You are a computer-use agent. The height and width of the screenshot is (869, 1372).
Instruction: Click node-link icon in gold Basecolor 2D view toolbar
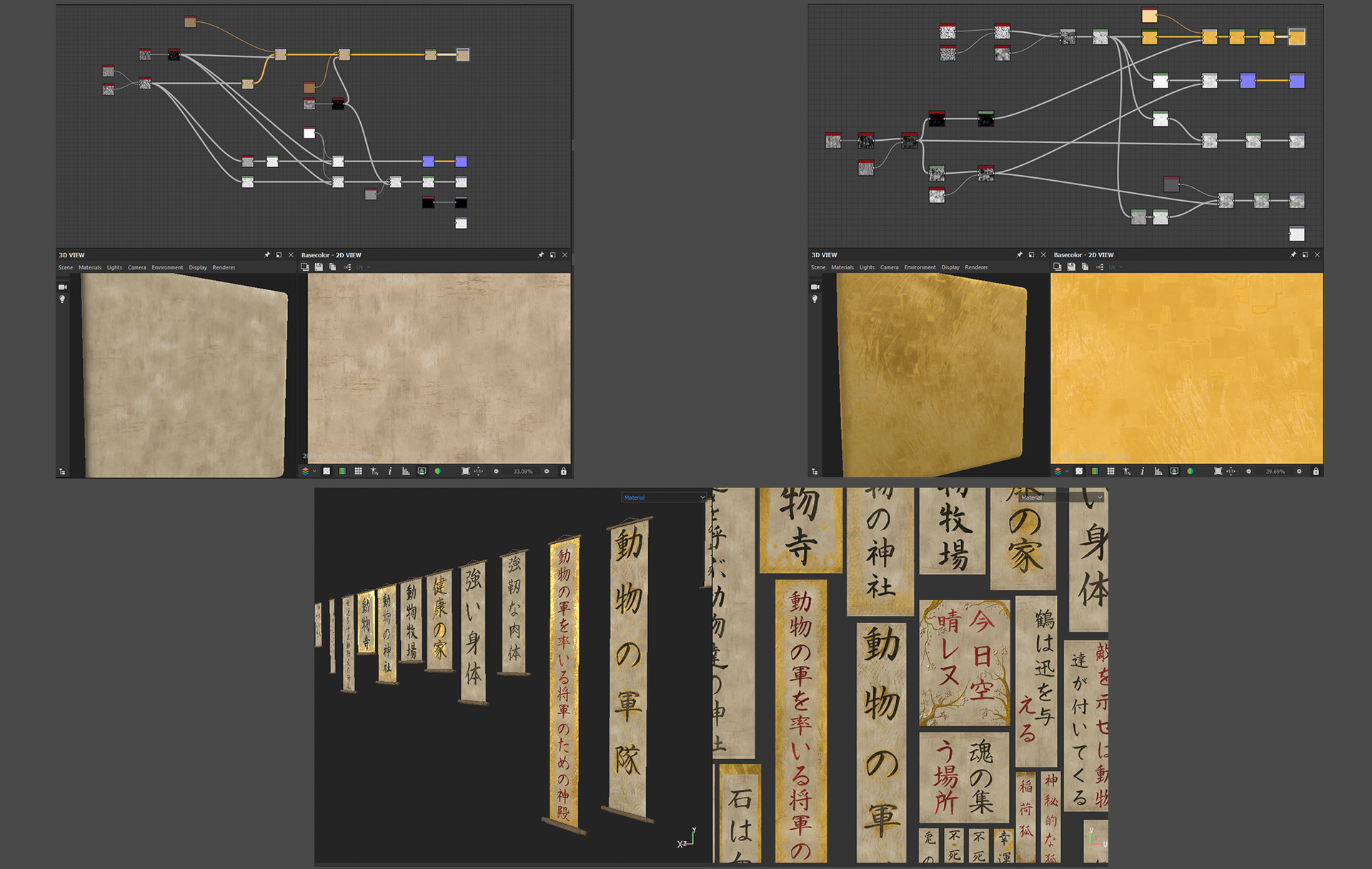tap(1100, 267)
